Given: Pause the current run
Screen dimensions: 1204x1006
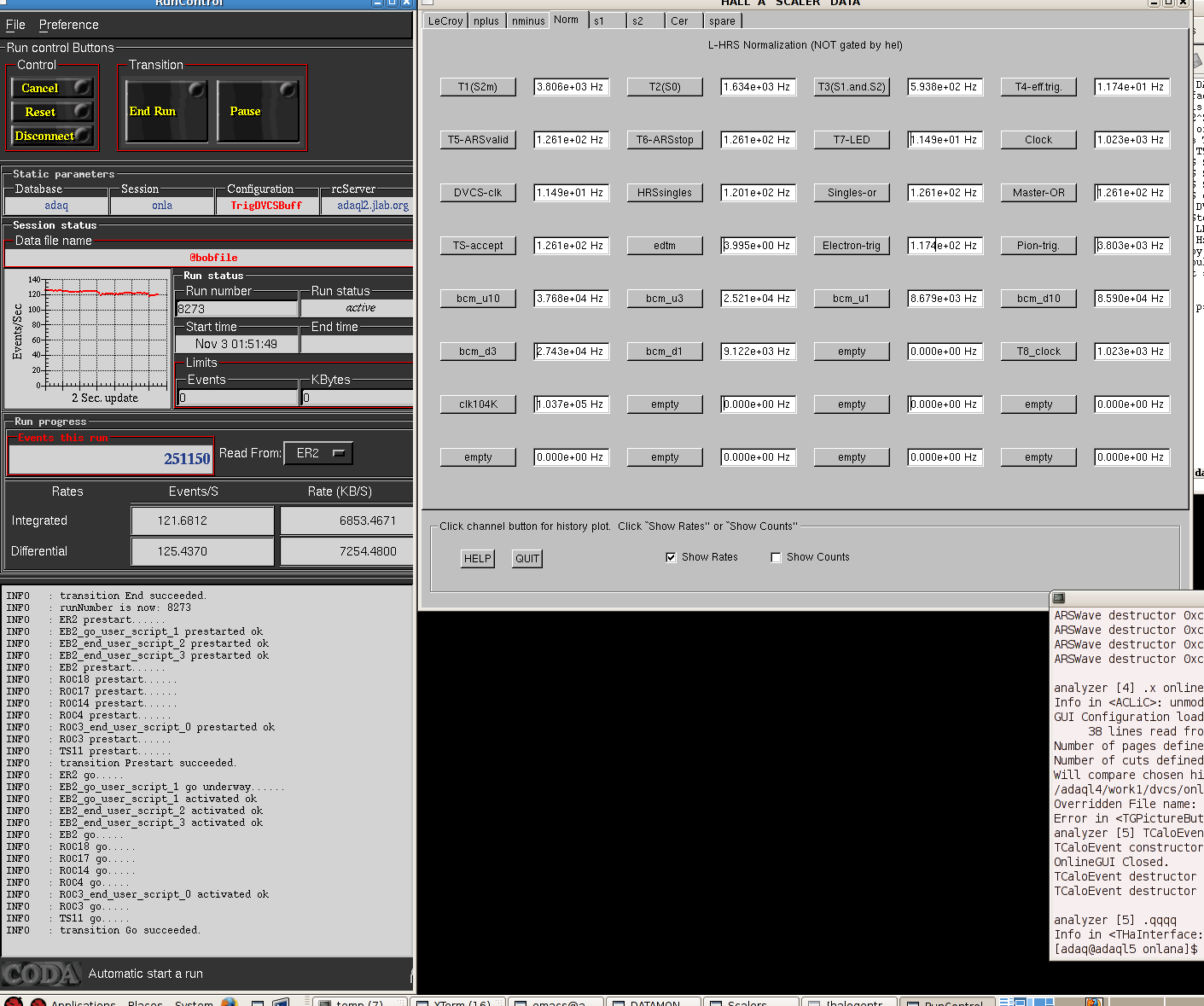Looking at the screenshot, I should (x=258, y=111).
